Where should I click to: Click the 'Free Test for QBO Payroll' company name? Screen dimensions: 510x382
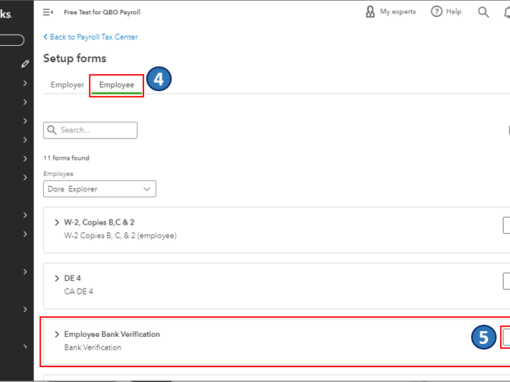click(x=102, y=12)
